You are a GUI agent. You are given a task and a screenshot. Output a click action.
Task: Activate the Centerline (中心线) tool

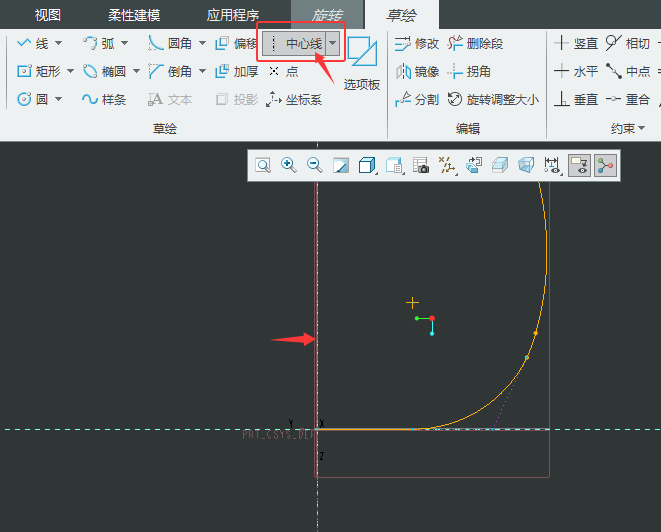coord(294,43)
